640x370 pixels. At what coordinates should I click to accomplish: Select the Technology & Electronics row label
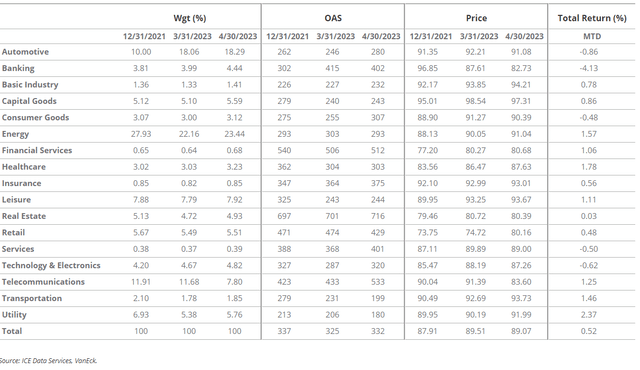[x=51, y=265]
